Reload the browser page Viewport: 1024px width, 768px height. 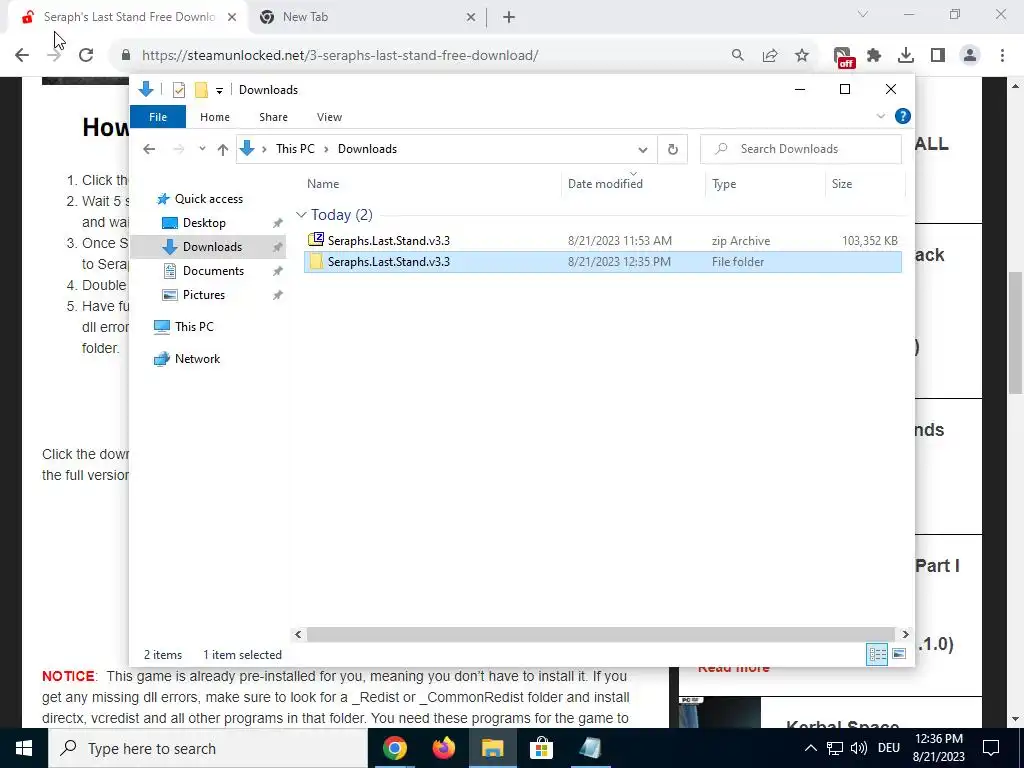pos(86,56)
